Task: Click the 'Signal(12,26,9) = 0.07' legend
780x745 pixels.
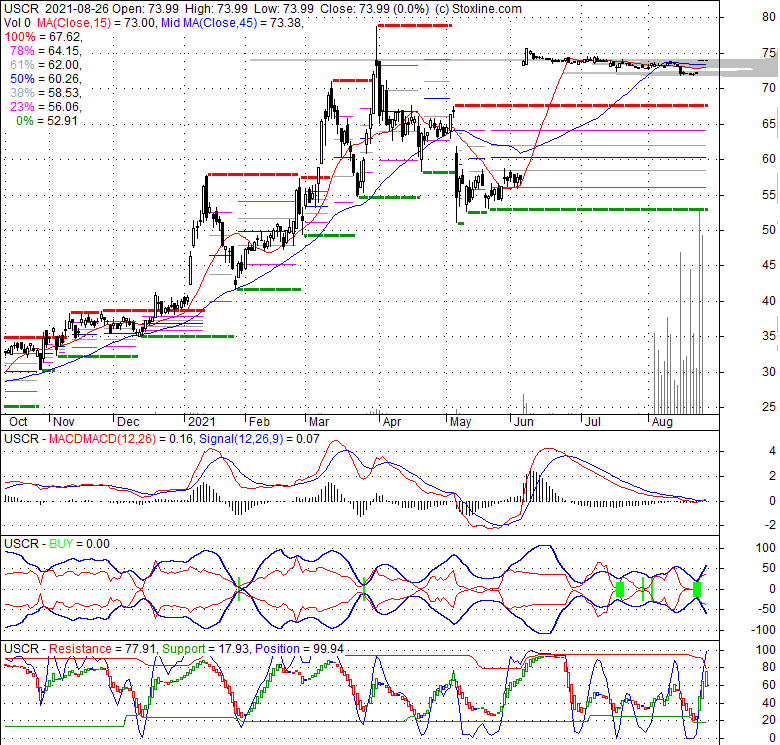Action: tap(259, 439)
